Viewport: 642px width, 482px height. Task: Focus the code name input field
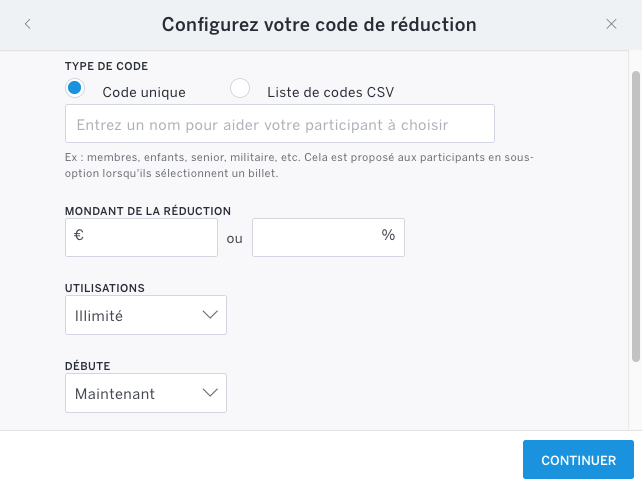(280, 124)
